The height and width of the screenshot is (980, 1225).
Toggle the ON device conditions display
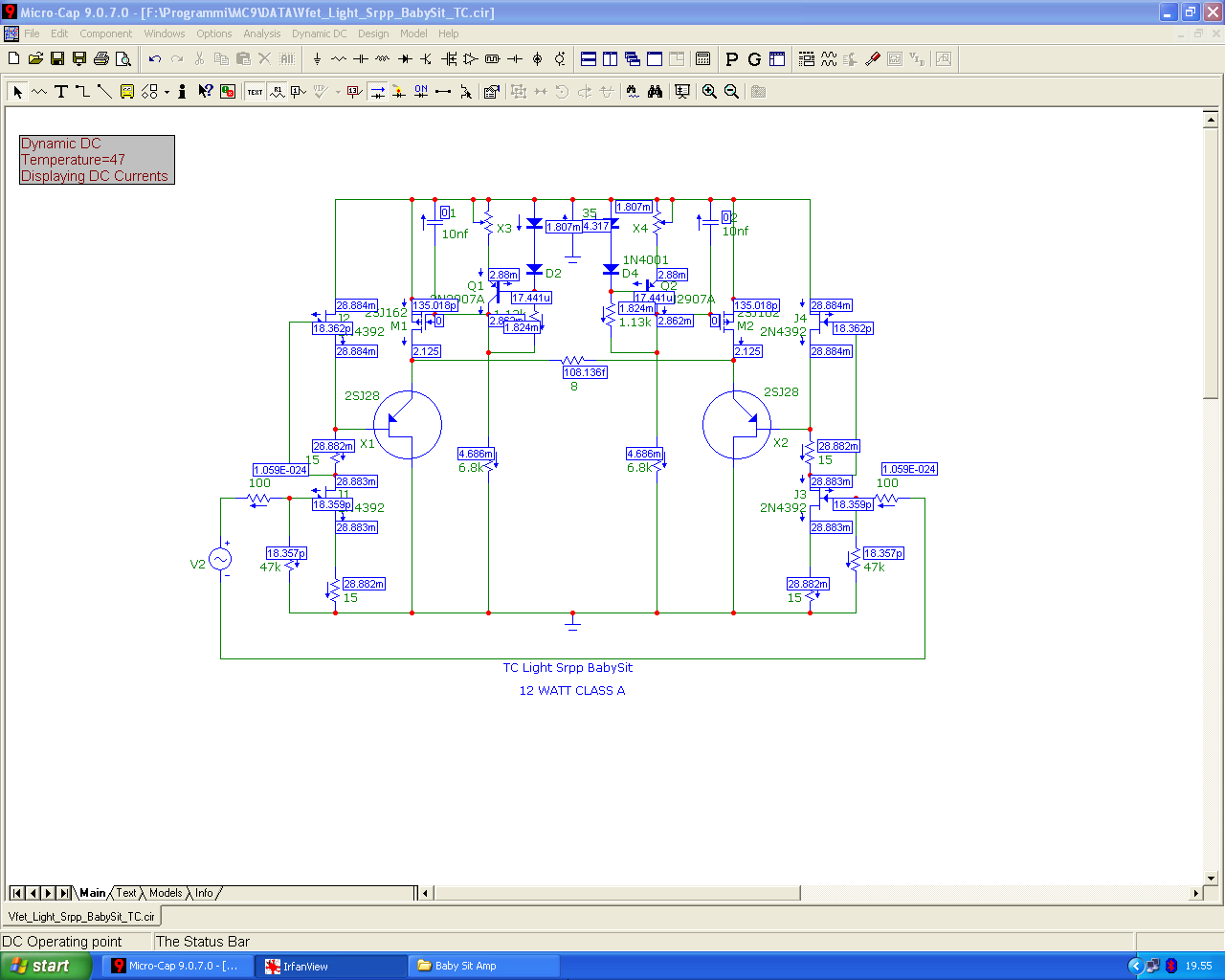coord(421,92)
